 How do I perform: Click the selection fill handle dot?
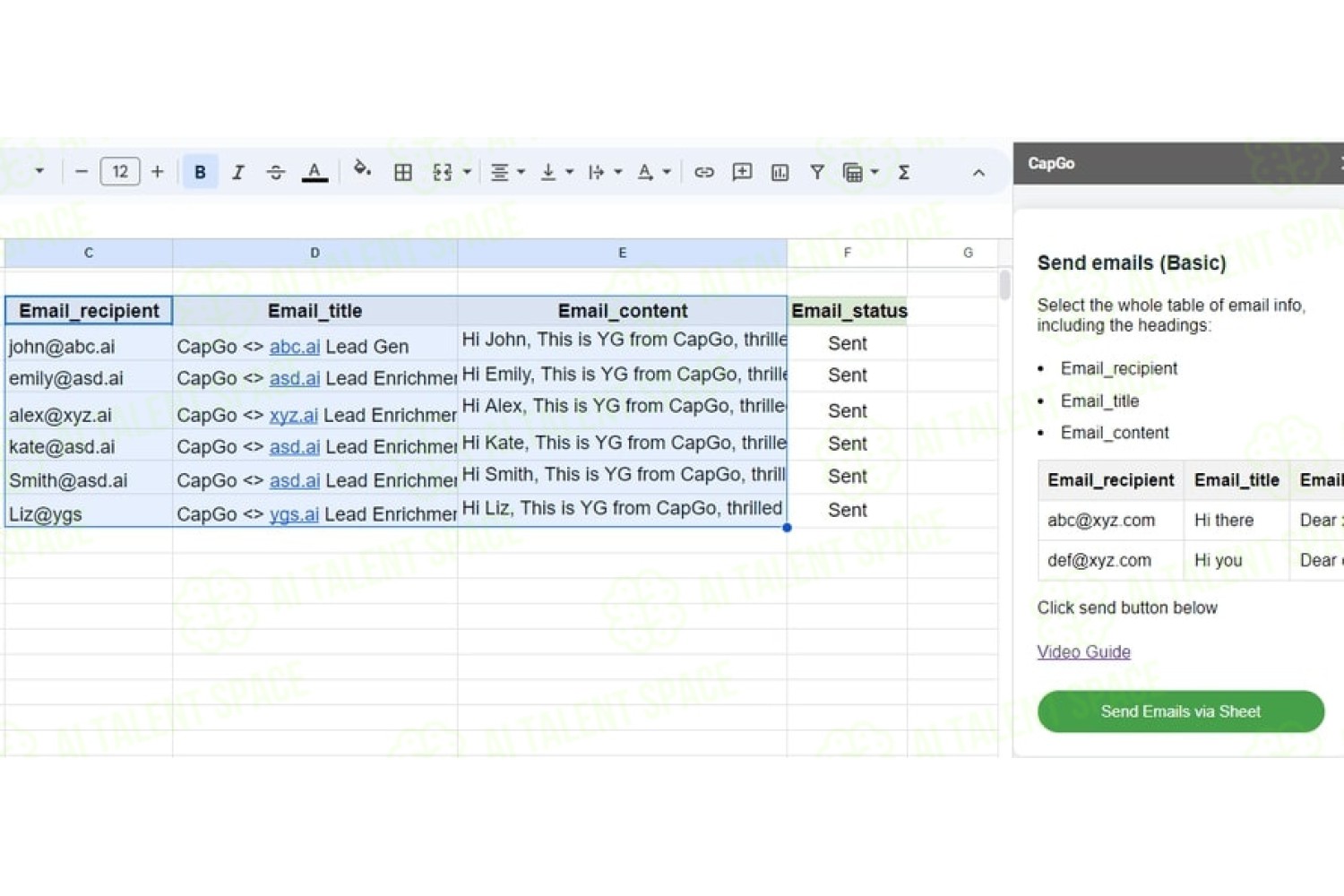pos(787,528)
